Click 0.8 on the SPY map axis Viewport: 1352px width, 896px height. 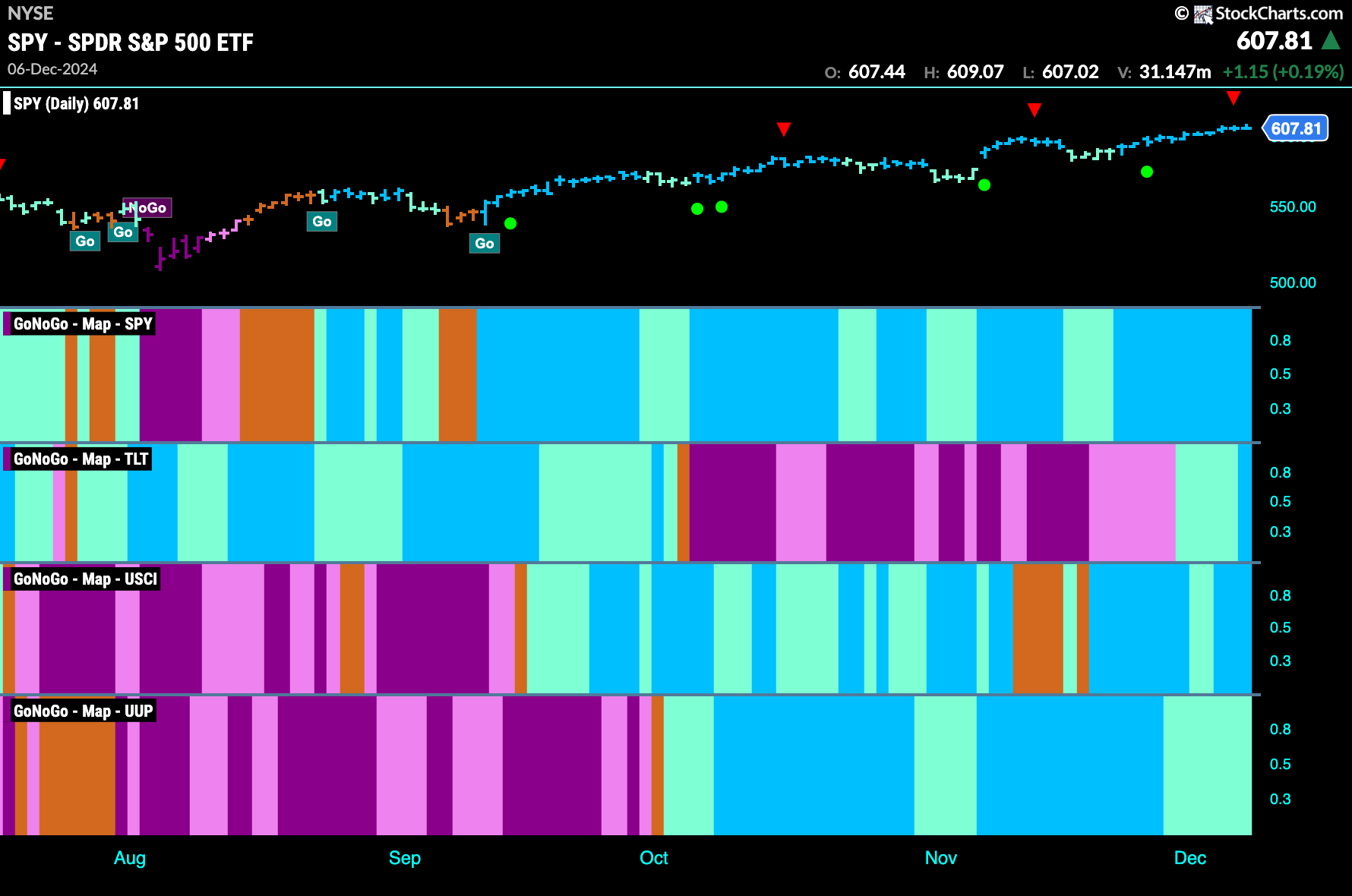tap(1281, 340)
